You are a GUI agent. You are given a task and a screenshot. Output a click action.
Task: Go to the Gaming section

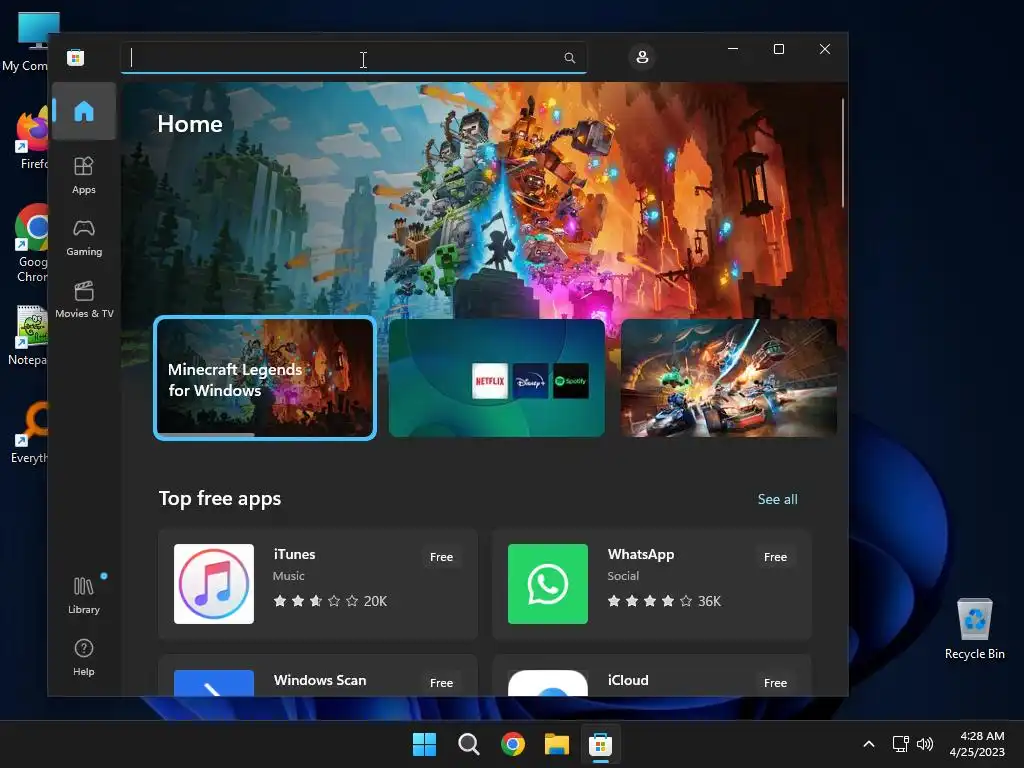pos(84,238)
